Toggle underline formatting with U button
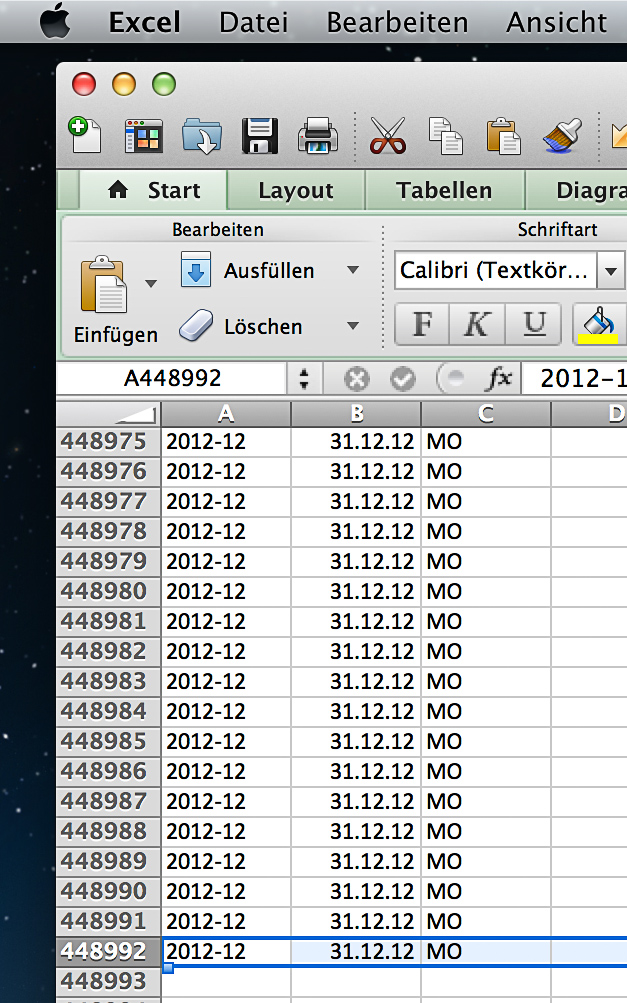This screenshot has height=1003, width=627. [x=535, y=324]
